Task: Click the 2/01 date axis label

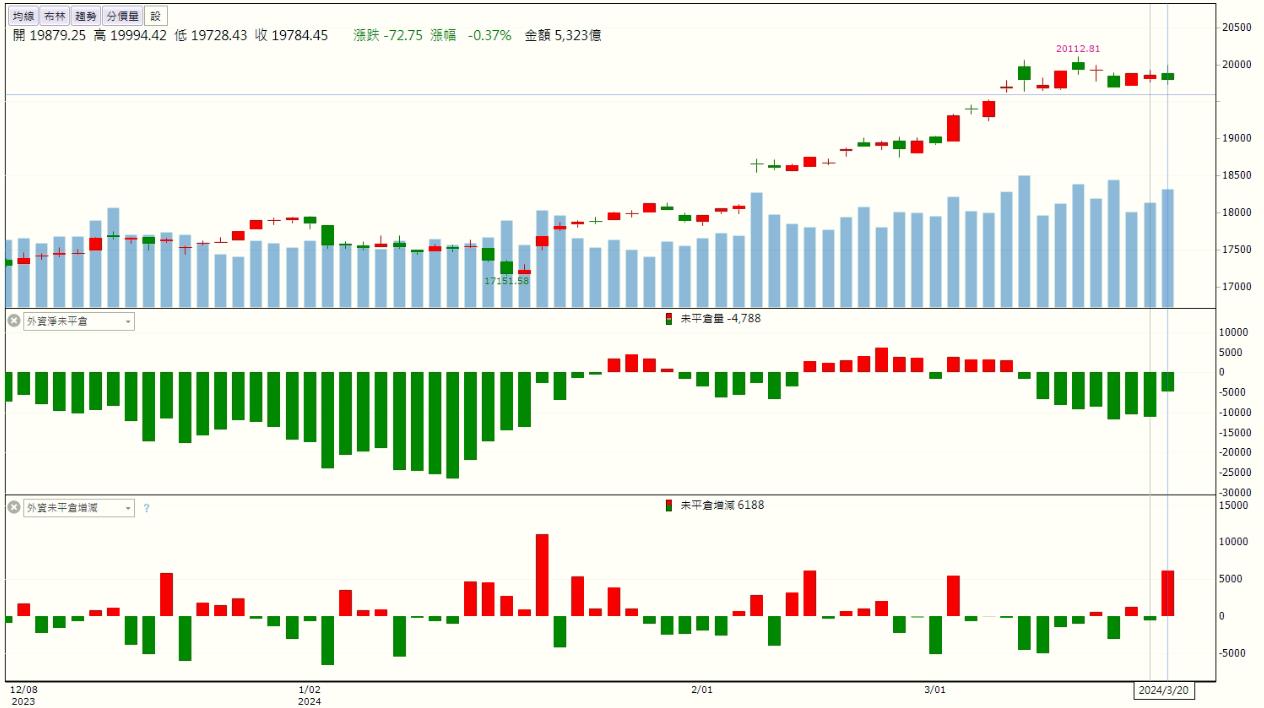Action: (x=702, y=689)
